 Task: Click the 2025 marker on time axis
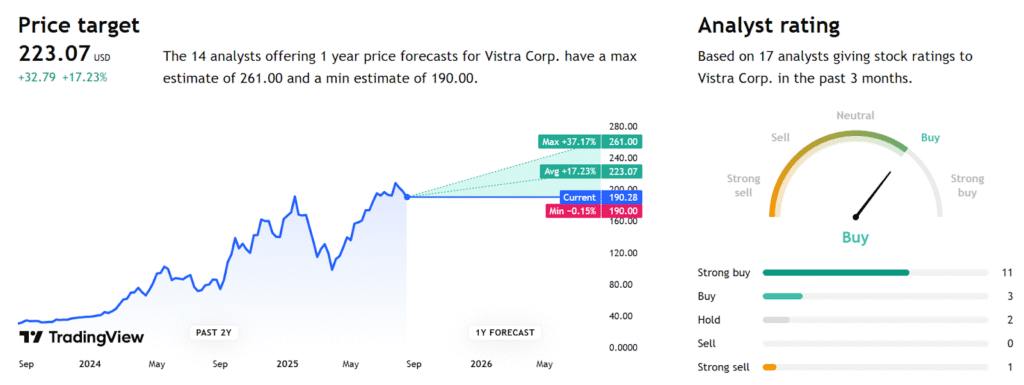tap(286, 363)
